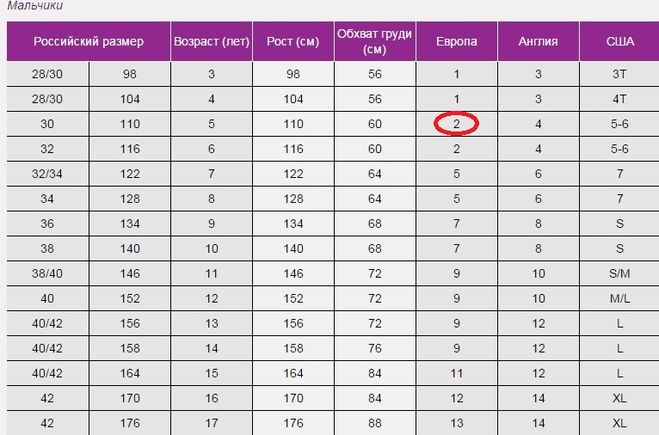This screenshot has height=435, width=659.
Task: Click the age '10' cell
Action: [211, 249]
